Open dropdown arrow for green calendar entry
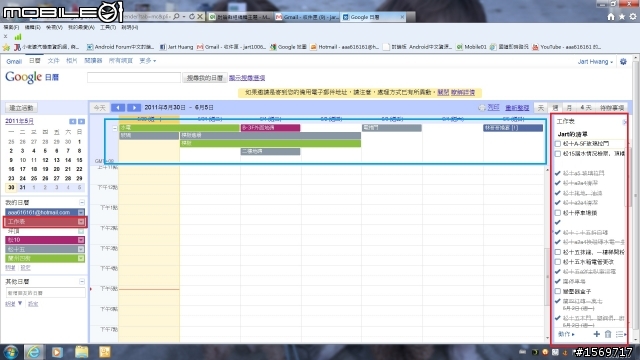Screen dimensions: 640x360 coord(81,258)
